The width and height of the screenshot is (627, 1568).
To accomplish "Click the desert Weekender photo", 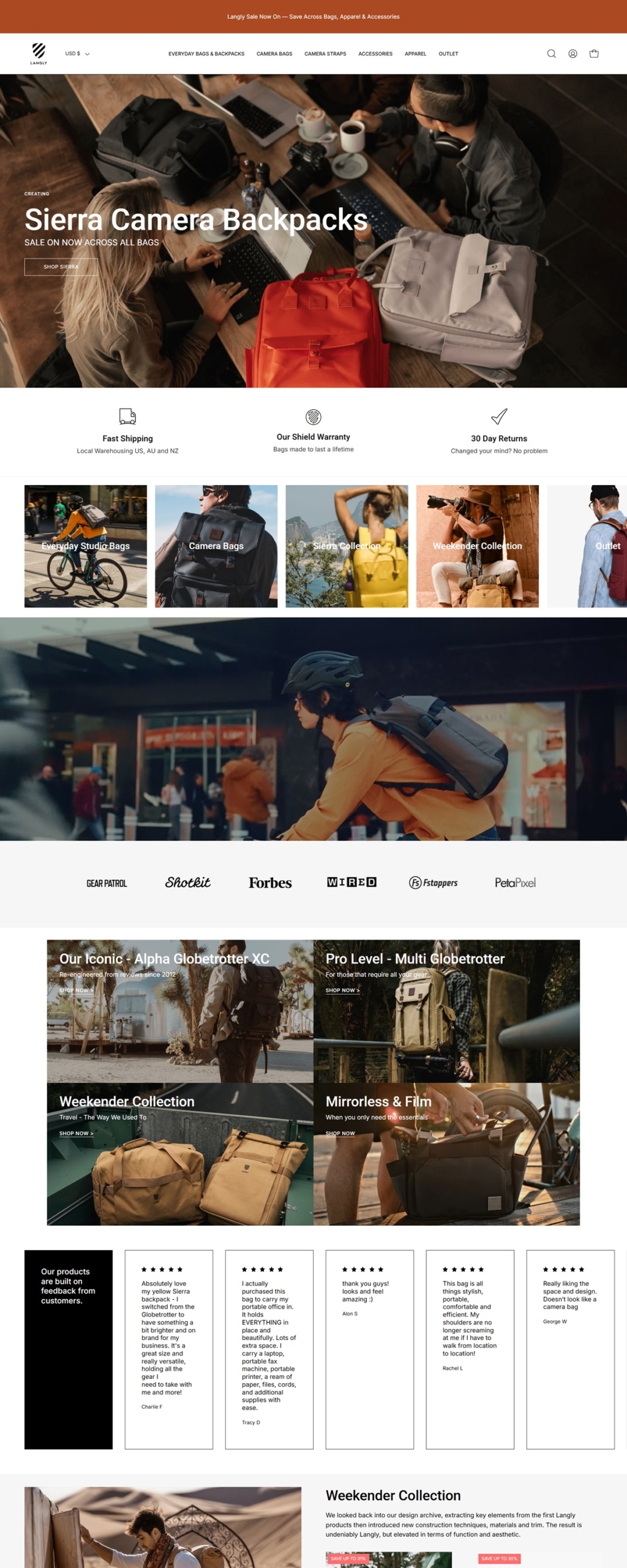I will click(x=163, y=1527).
